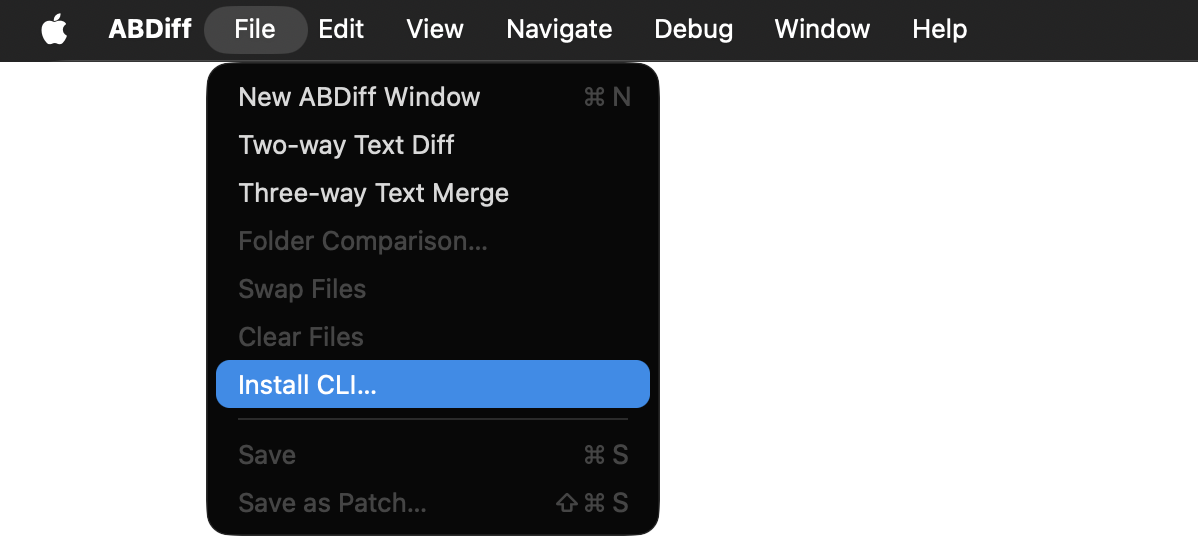Click the ABDiff application menu
Screen dimensions: 1198x548
(x=150, y=30)
